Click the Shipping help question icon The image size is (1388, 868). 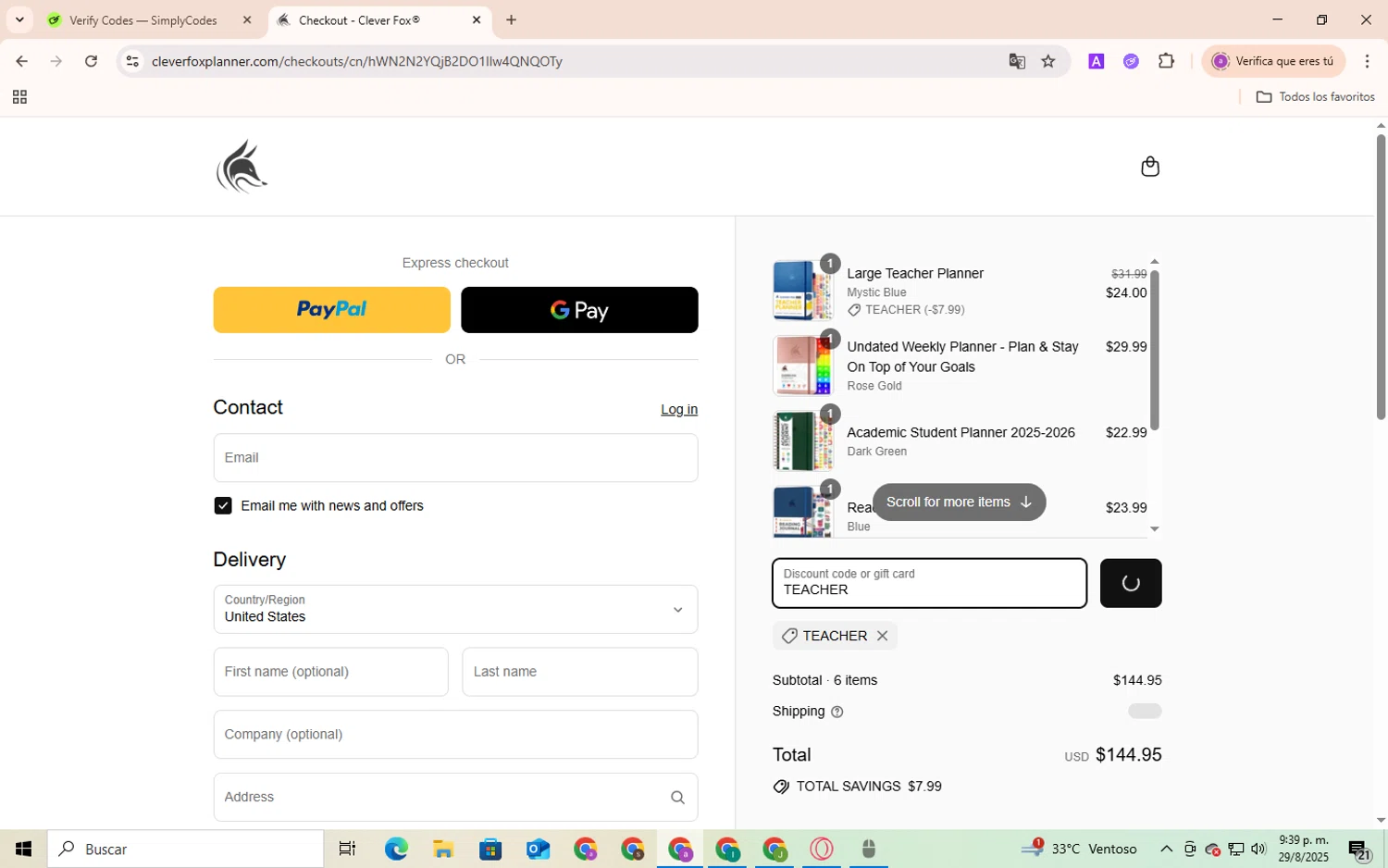[x=837, y=712]
